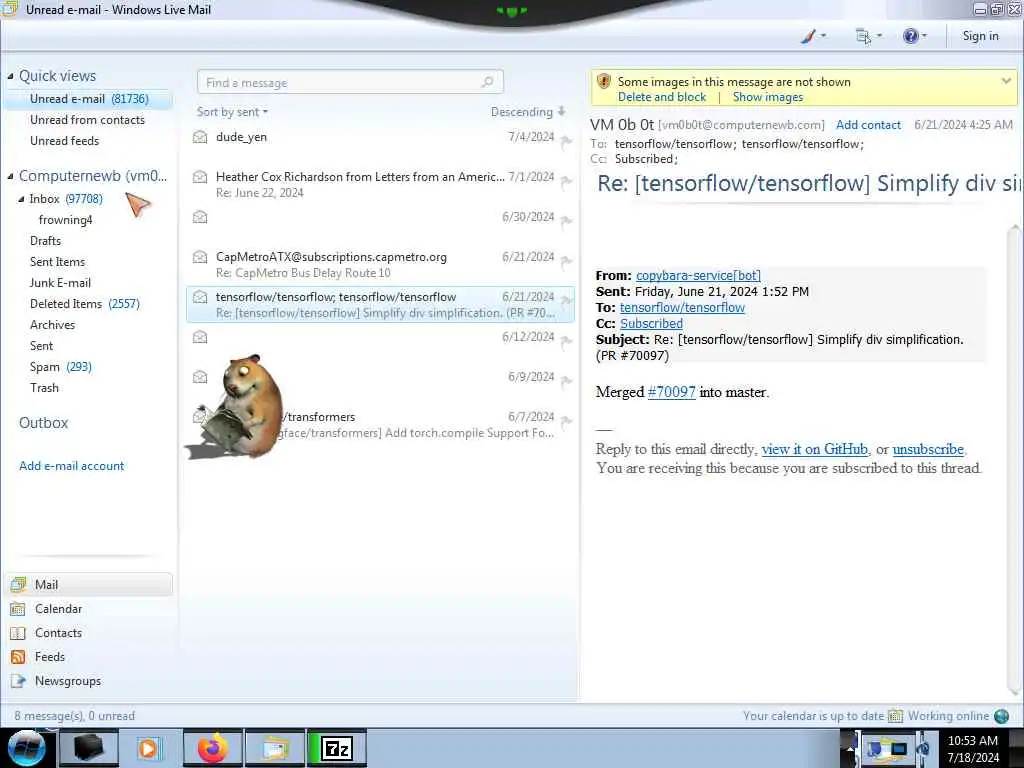
Task: Collapse the Inbox folder tree
Action: click(21, 199)
